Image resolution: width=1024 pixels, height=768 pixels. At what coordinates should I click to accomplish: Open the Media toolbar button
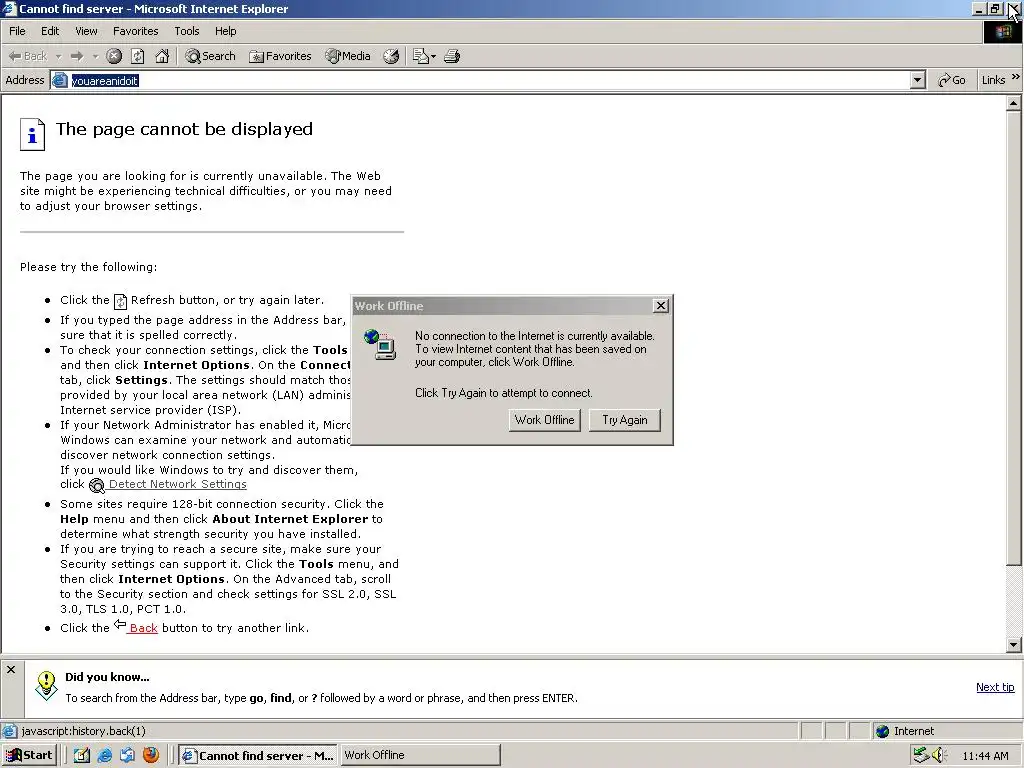pyautogui.click(x=348, y=56)
